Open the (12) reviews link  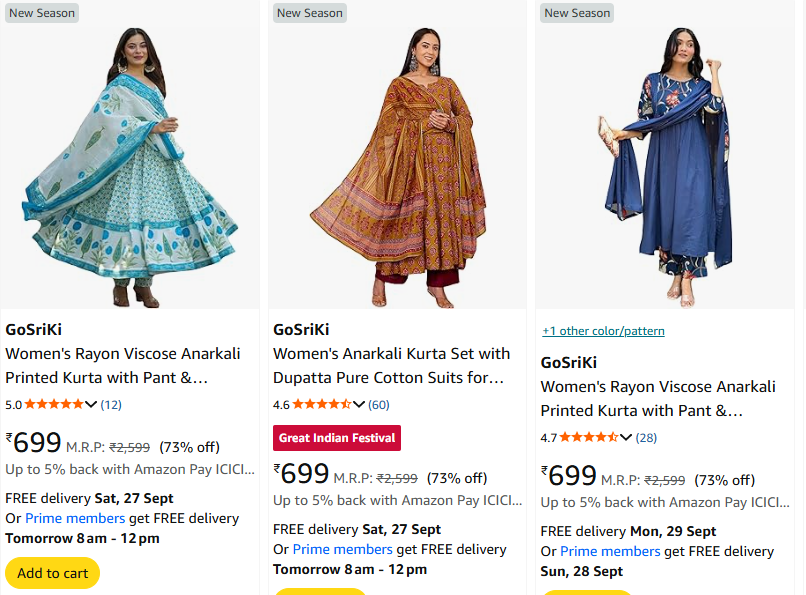coord(111,405)
